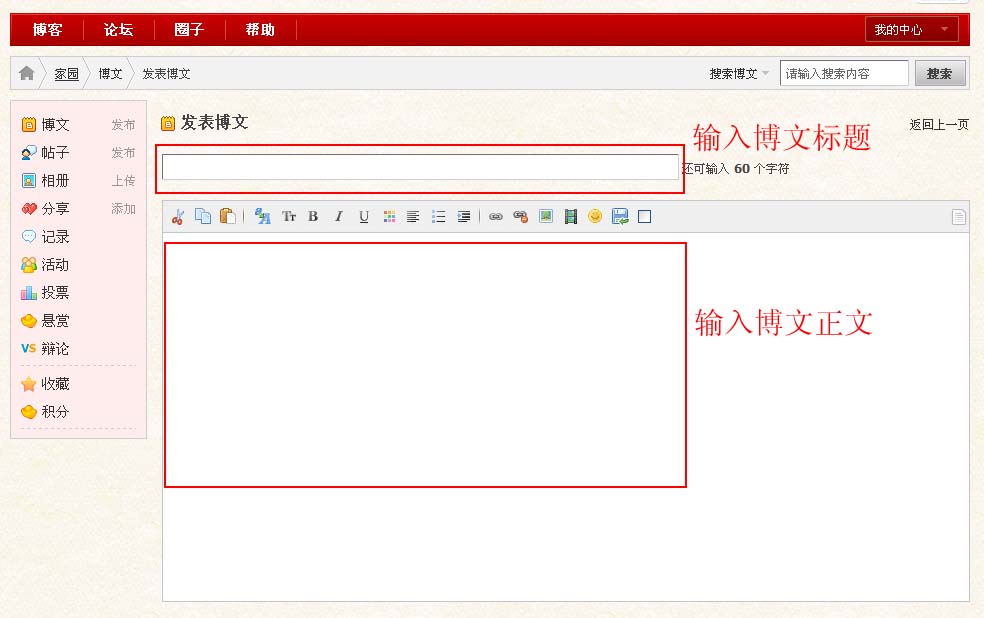The image size is (984, 618).
Task: Click the Paste clipboard icon
Action: click(x=228, y=217)
